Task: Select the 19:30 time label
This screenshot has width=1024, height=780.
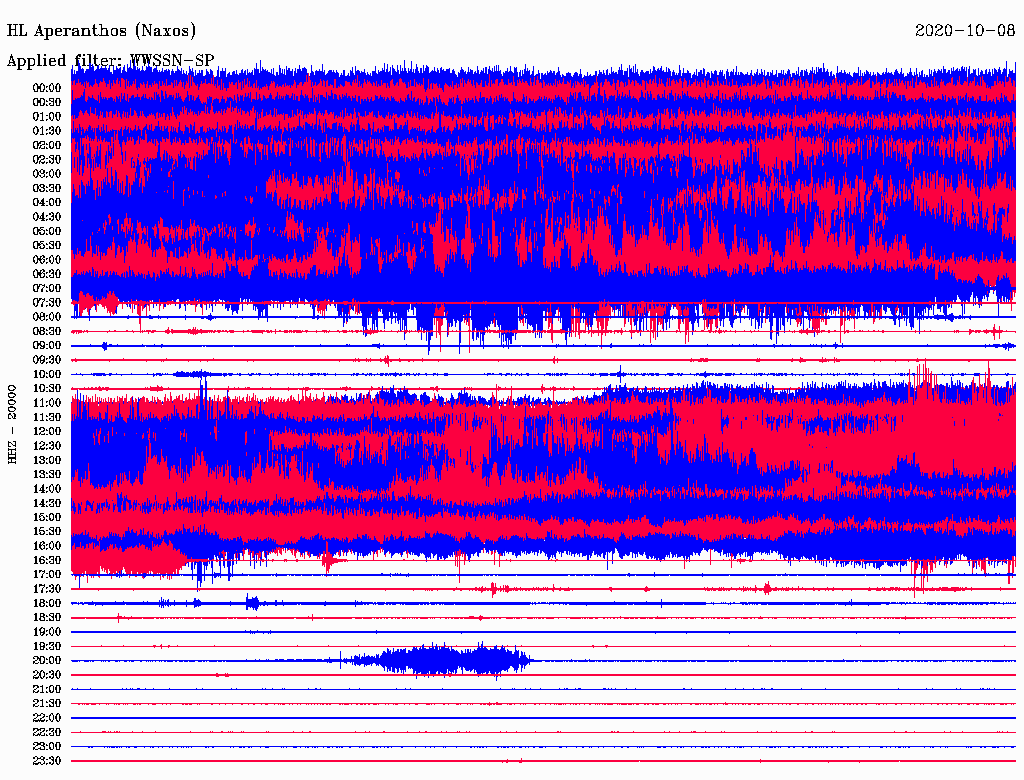Action: (x=47, y=646)
